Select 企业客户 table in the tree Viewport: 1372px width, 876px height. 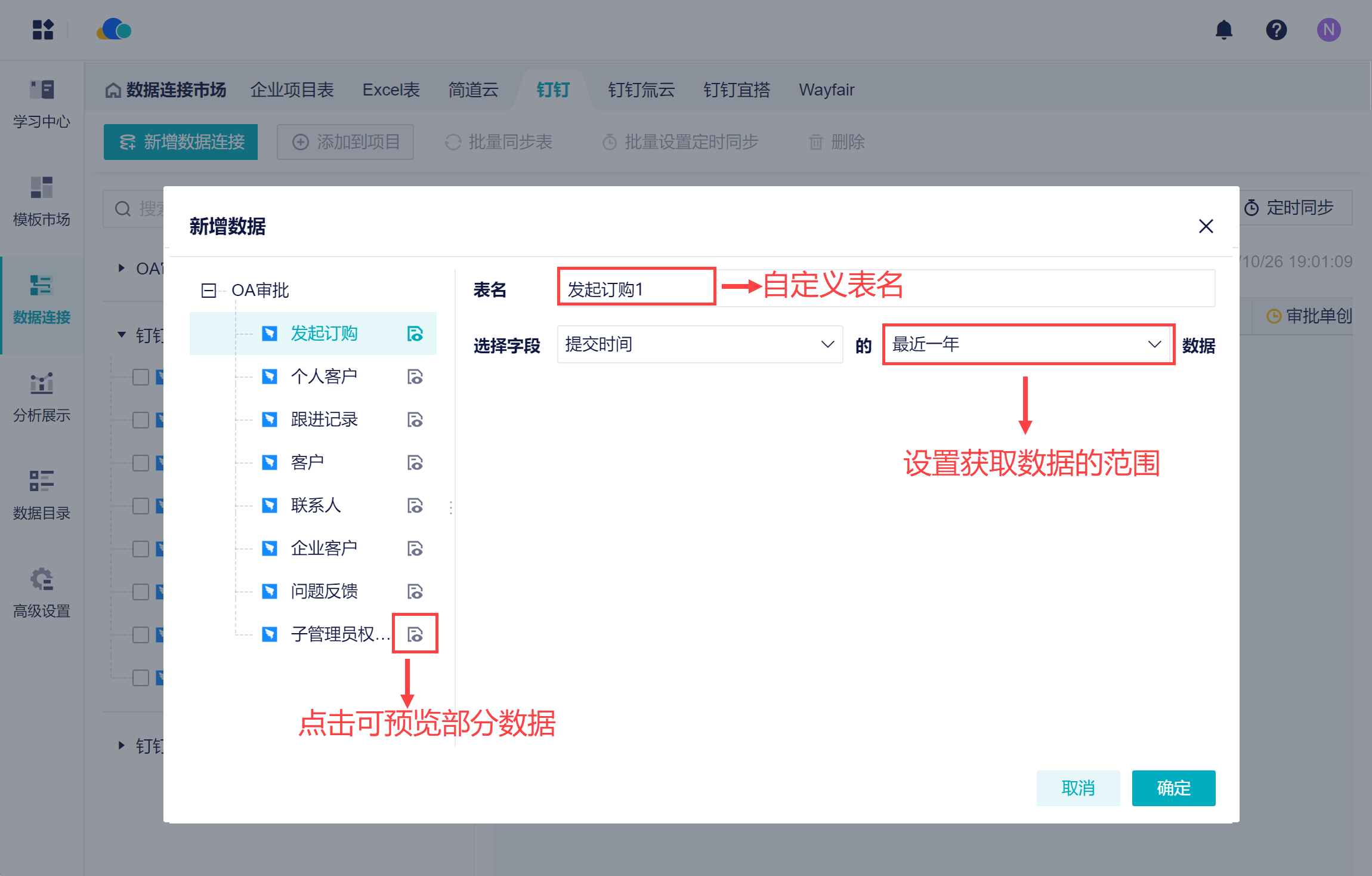pyautogui.click(x=324, y=548)
